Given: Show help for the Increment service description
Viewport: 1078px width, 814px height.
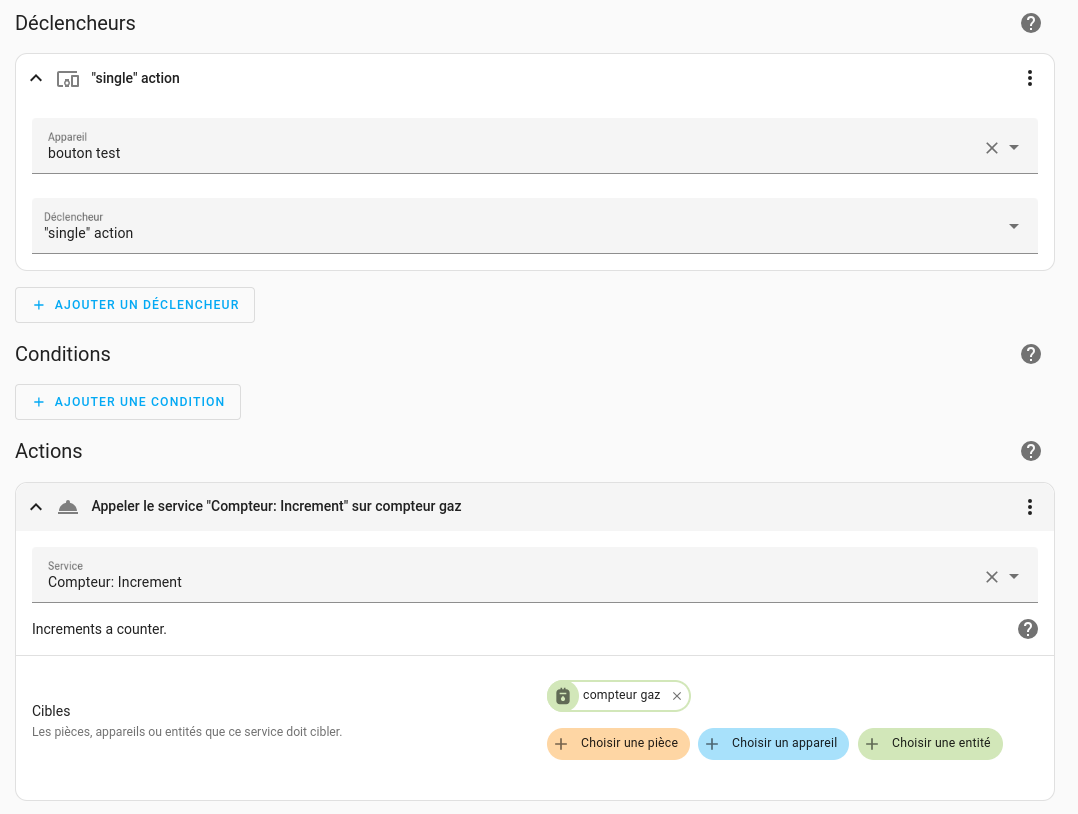Looking at the screenshot, I should (x=1028, y=629).
